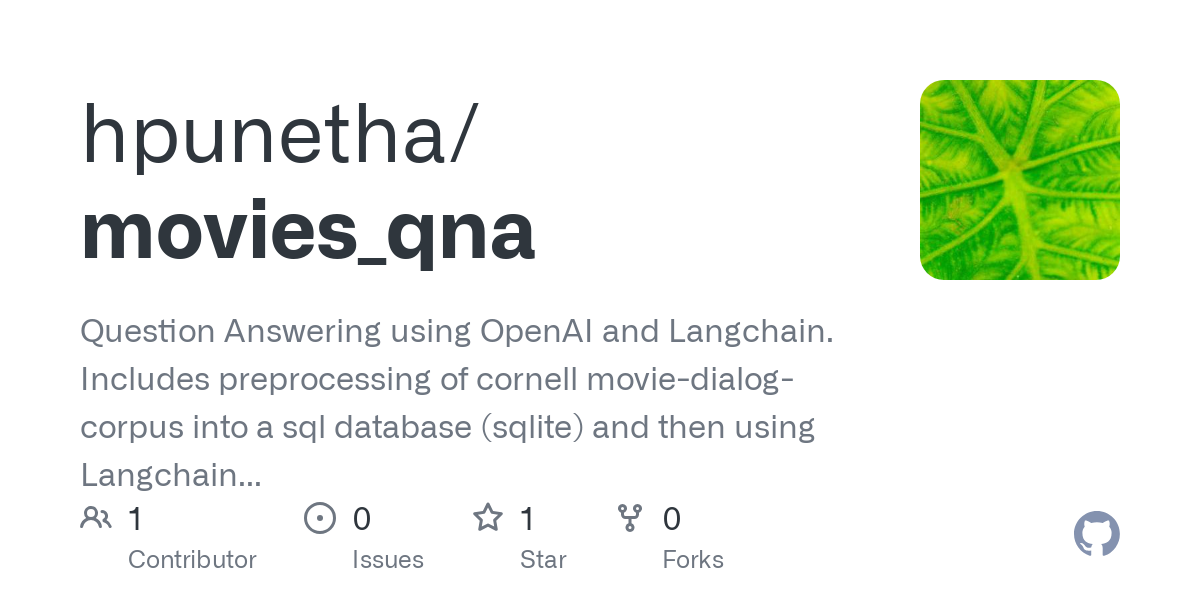This screenshot has height=600, width=1200.
Task: Click the Forks label text
Action: 693,560
